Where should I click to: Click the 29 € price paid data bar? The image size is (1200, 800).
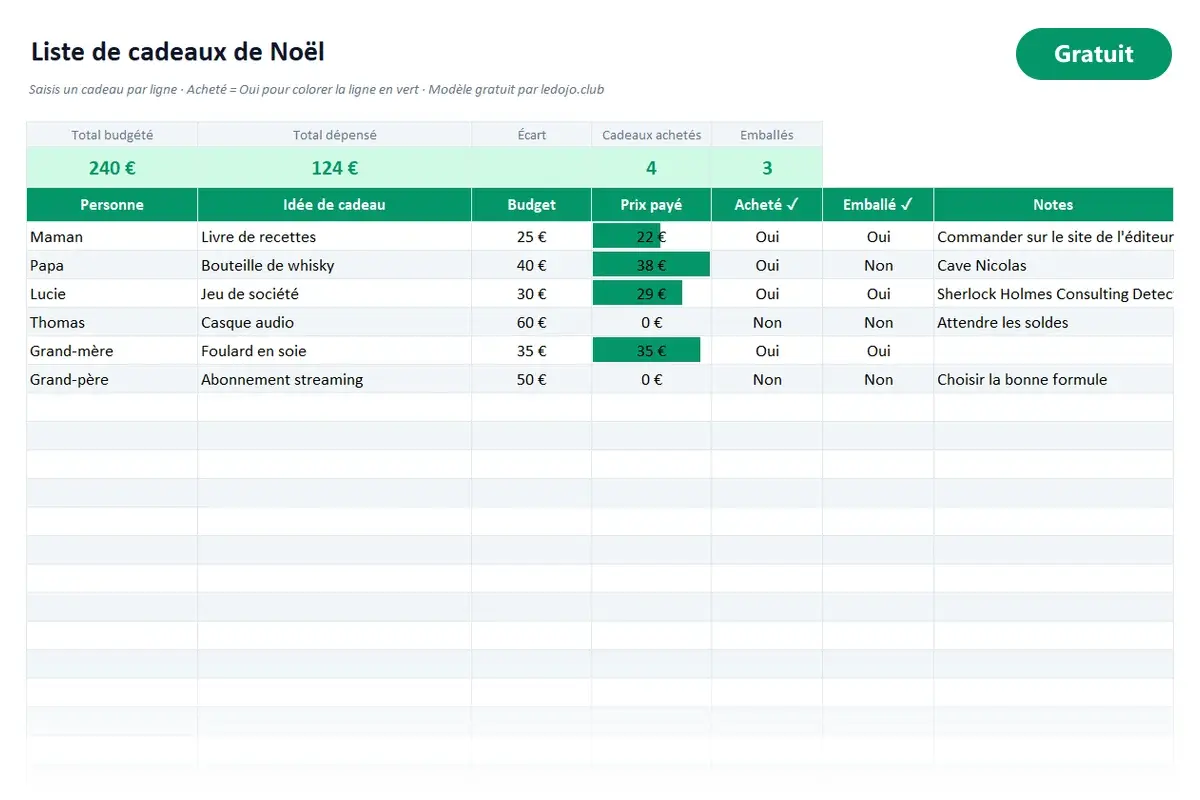point(637,294)
